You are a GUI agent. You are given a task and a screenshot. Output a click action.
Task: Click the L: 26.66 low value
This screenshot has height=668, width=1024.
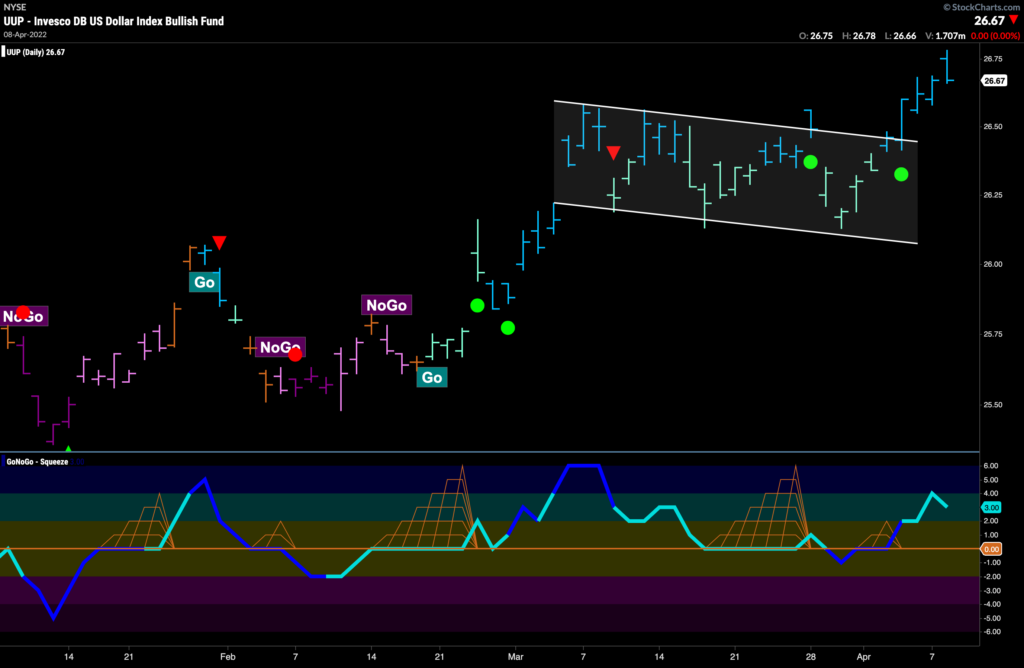[x=900, y=36]
